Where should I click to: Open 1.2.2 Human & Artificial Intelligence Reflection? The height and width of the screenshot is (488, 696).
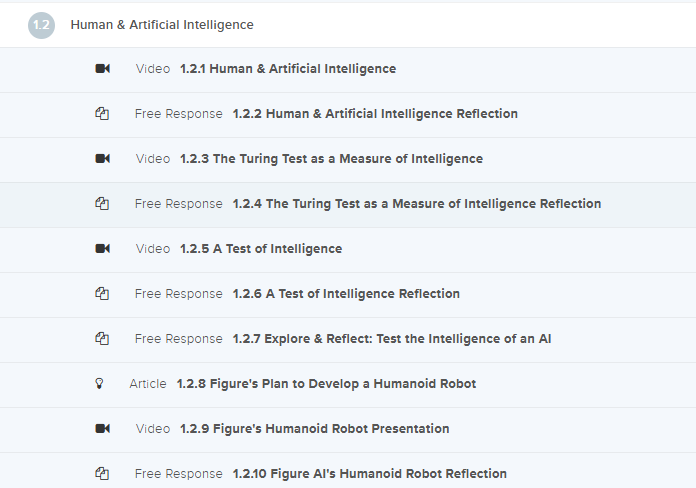point(375,114)
